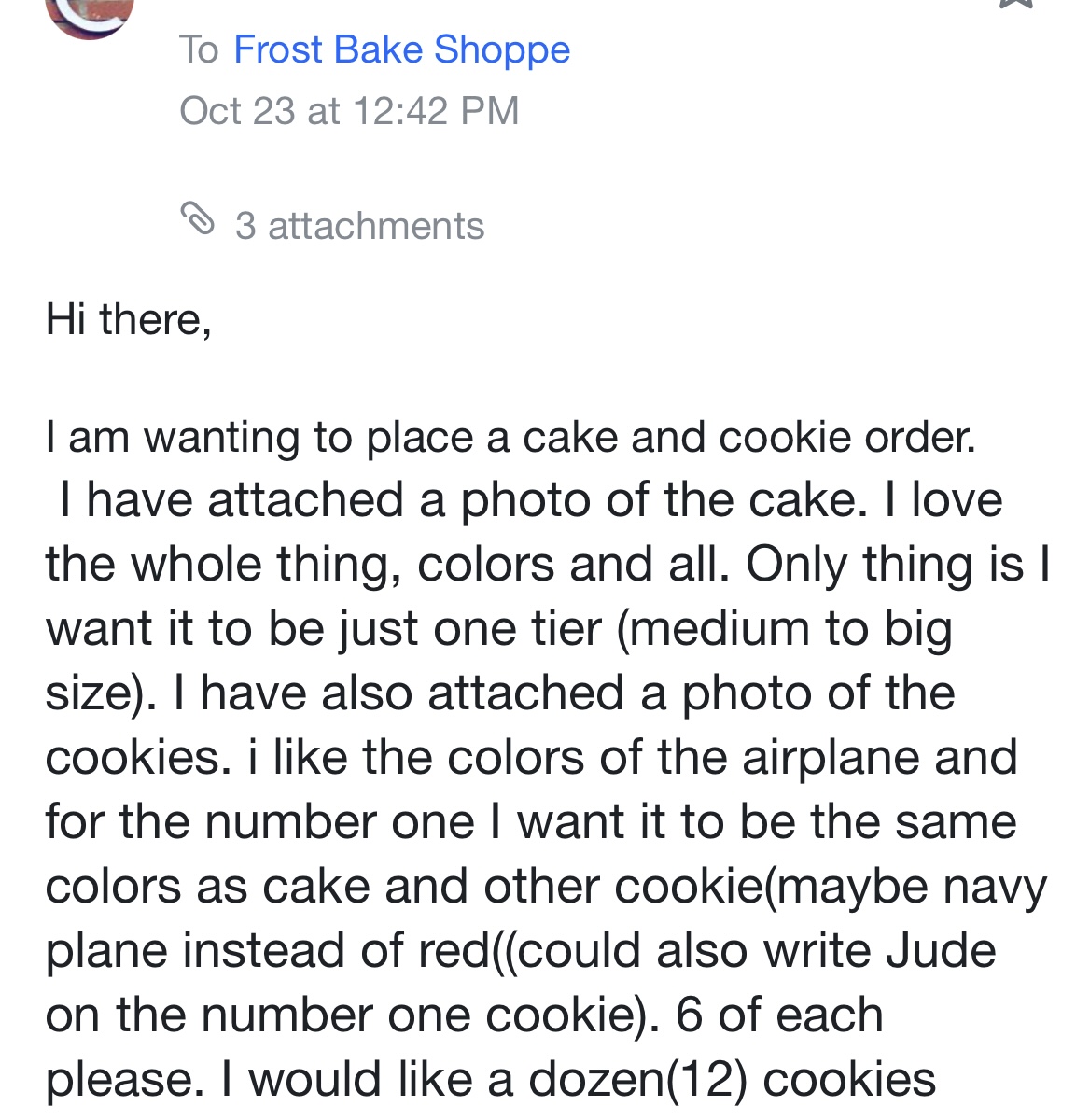Tap the "Hi there," greeting line
Image resolution: width=1090 pixels, height=1120 pixels.
click(x=129, y=319)
